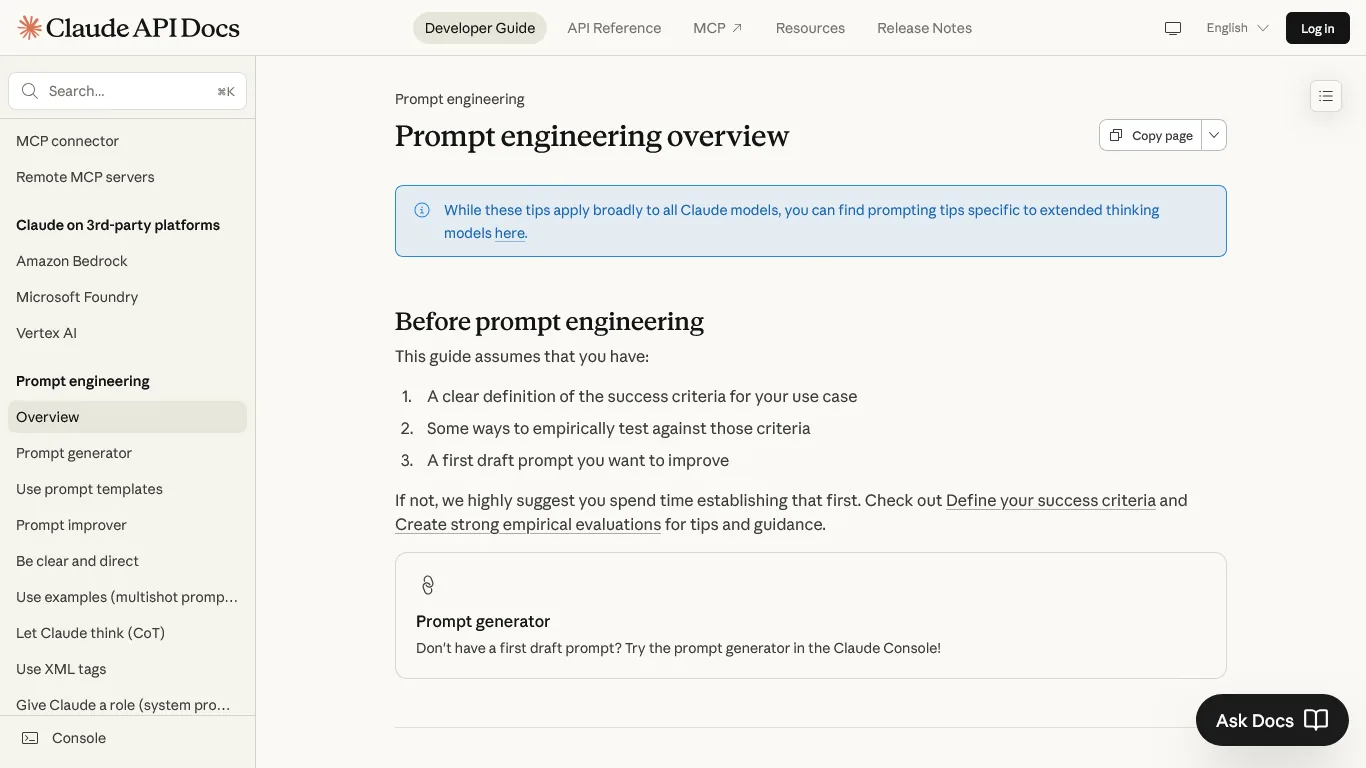Follow the 'here' link in notice
This screenshot has height=768, width=1366.
click(x=510, y=233)
